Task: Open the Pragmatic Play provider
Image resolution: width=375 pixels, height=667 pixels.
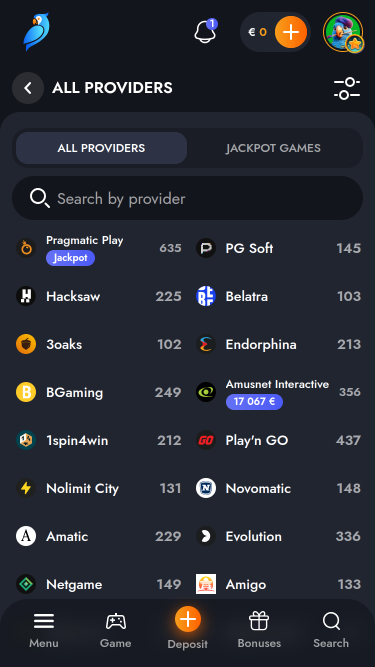Action: click(99, 248)
